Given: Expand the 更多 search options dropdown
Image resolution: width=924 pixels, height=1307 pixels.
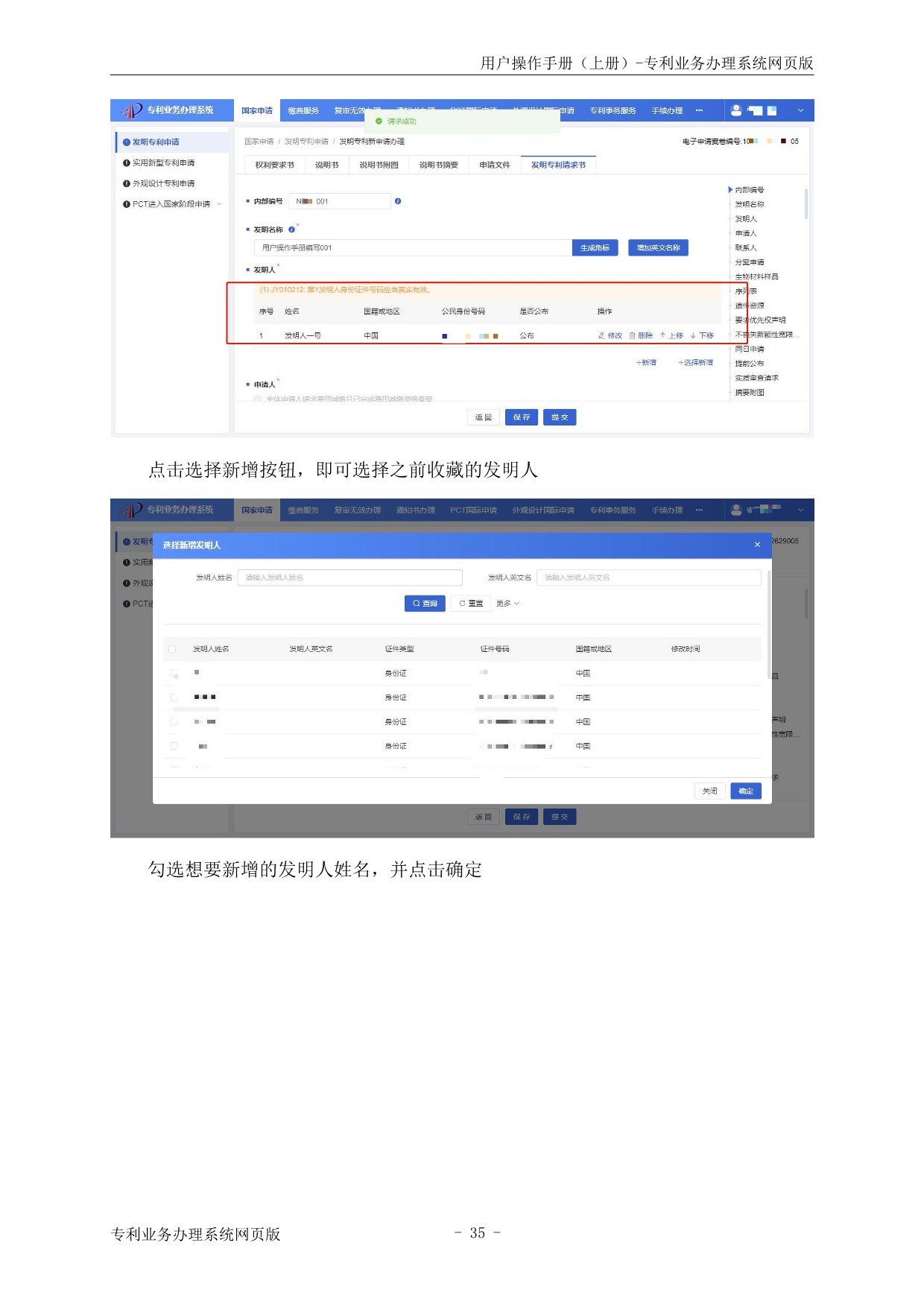Looking at the screenshot, I should tap(507, 604).
